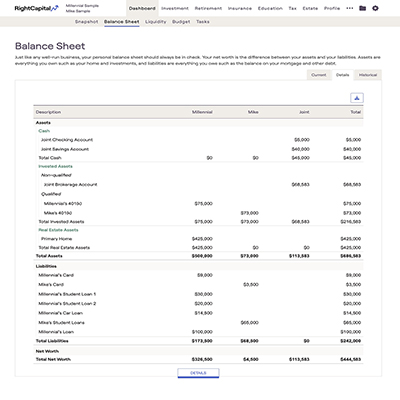Click the Description column header

tap(48, 112)
